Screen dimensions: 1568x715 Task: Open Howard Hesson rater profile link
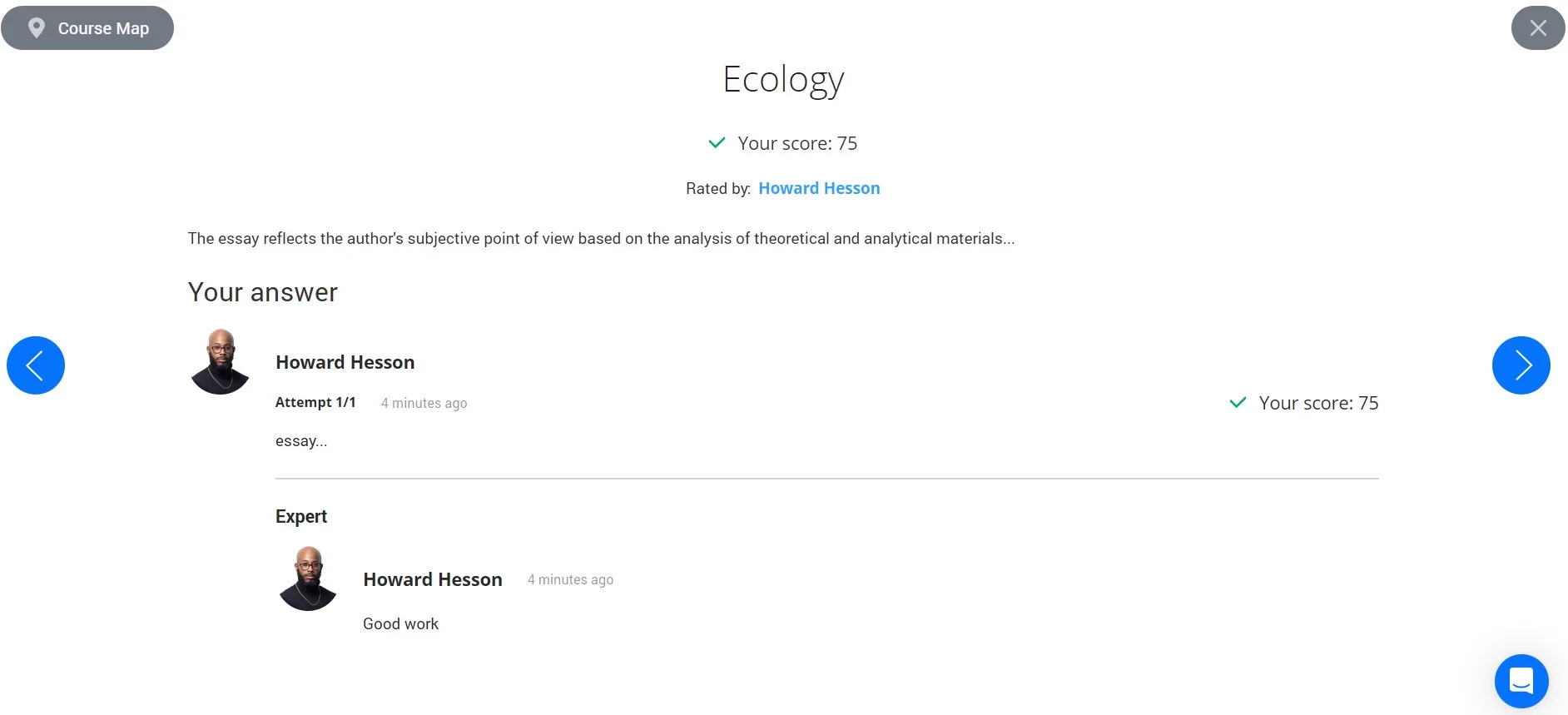click(818, 188)
